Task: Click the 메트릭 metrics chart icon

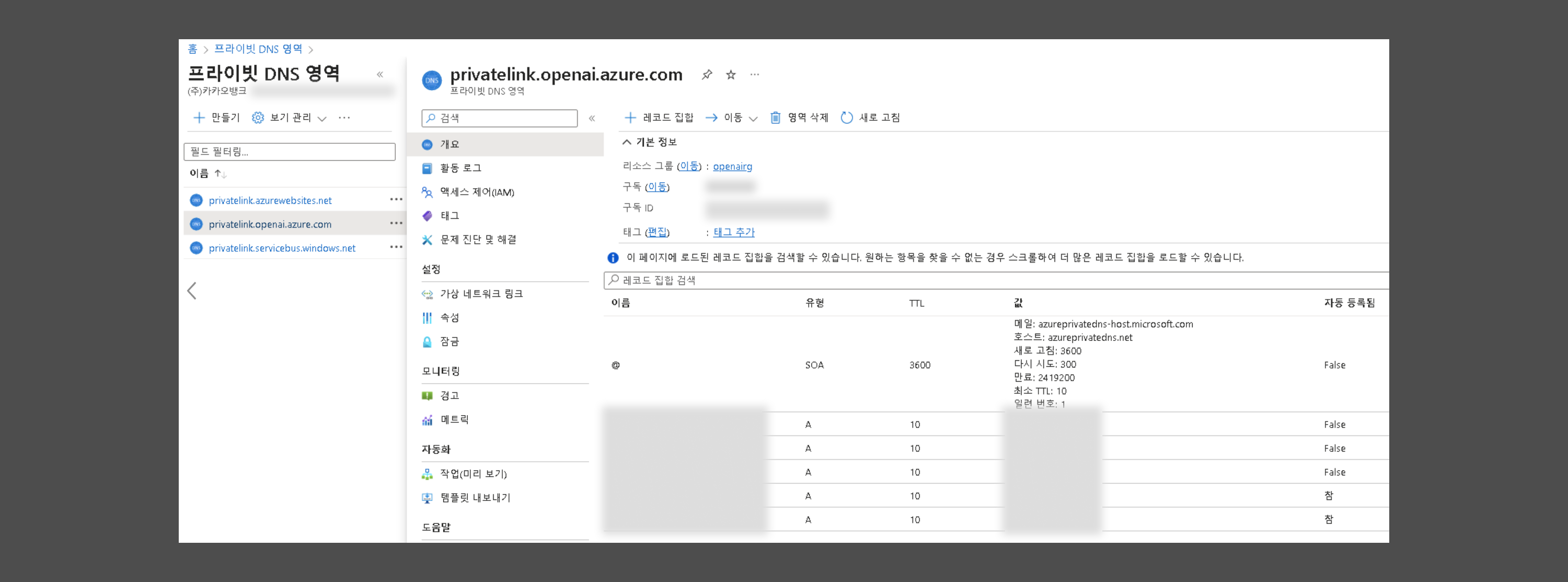Action: click(x=428, y=419)
